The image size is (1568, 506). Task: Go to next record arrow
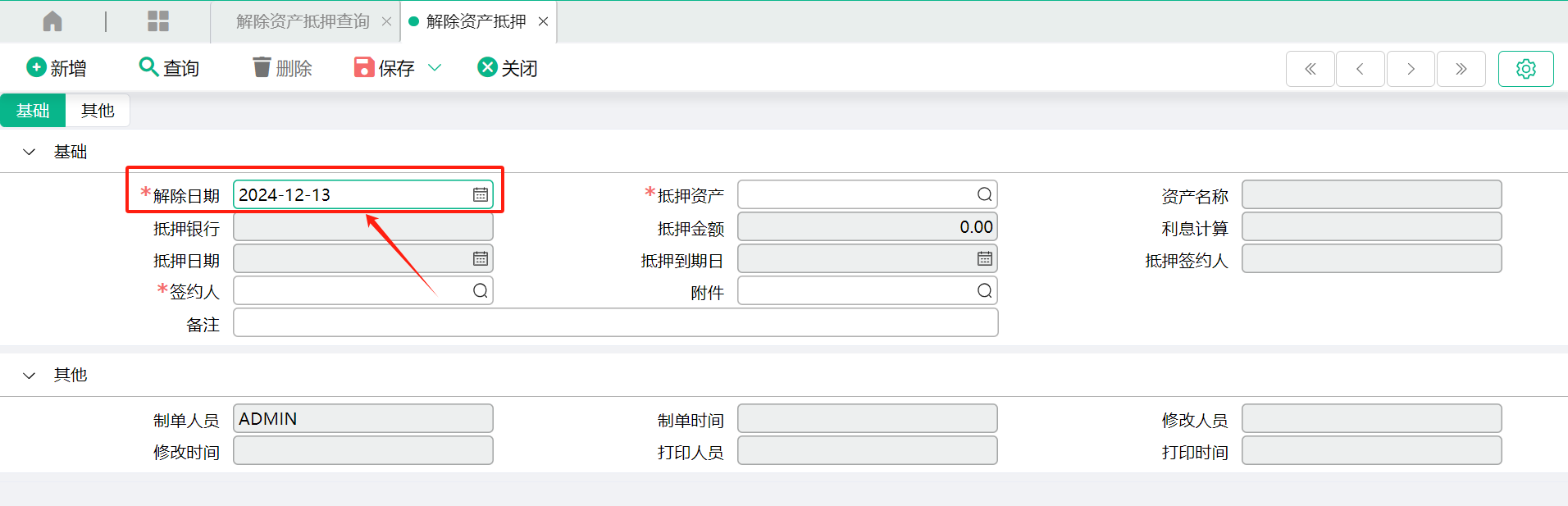1411,69
